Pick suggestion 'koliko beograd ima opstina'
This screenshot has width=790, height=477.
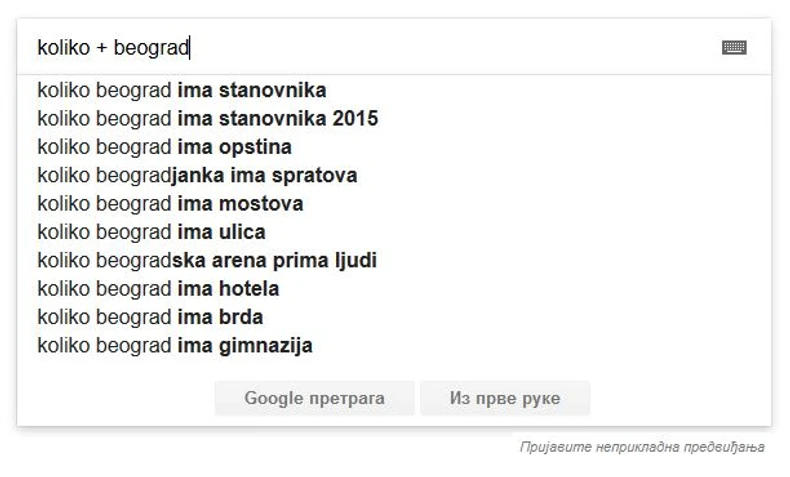pyautogui.click(x=164, y=147)
